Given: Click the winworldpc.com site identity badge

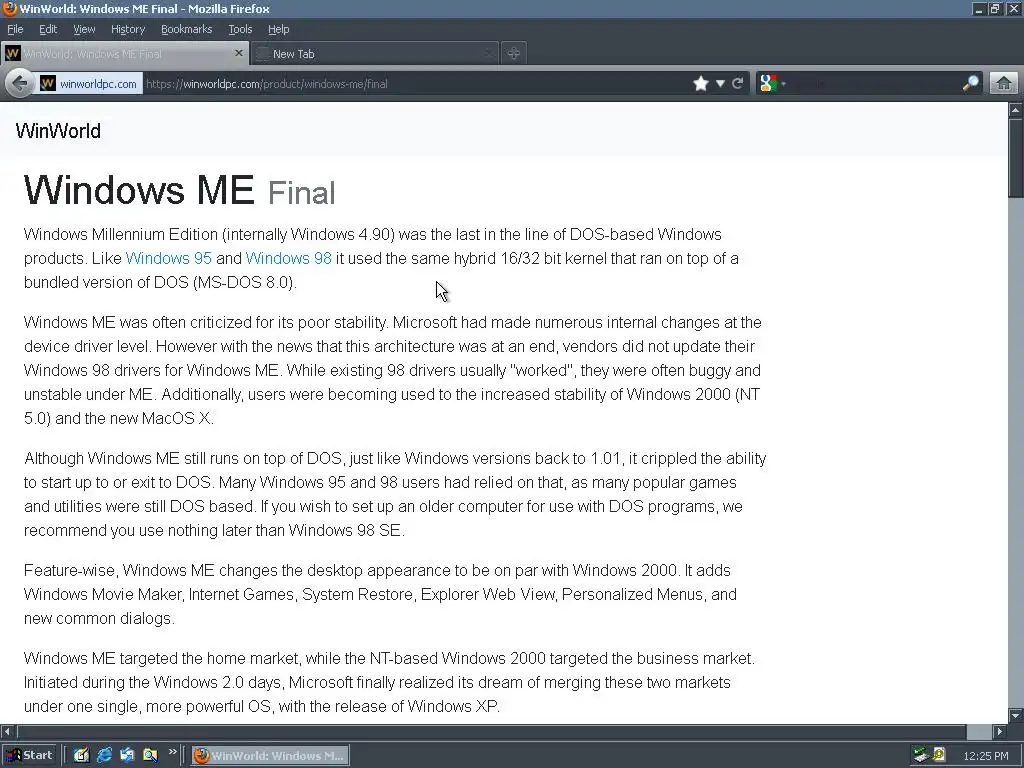Looking at the screenshot, I should tap(89, 84).
